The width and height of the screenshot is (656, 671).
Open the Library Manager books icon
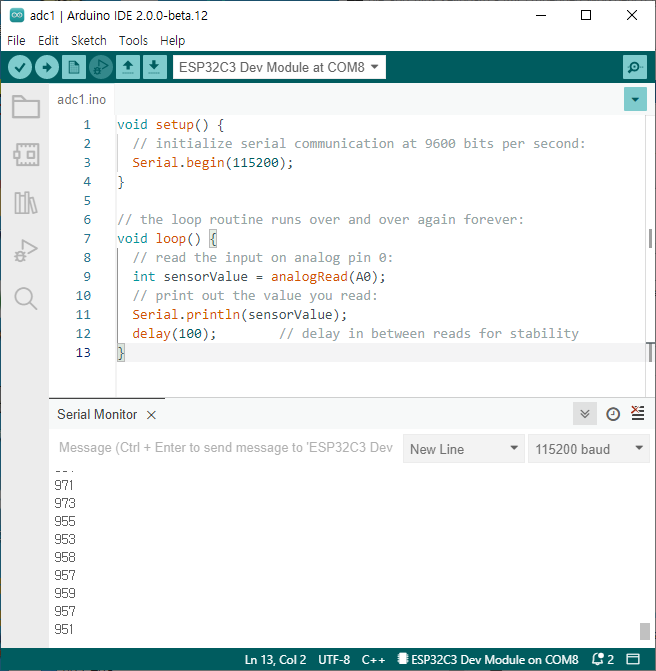pyautogui.click(x=26, y=202)
